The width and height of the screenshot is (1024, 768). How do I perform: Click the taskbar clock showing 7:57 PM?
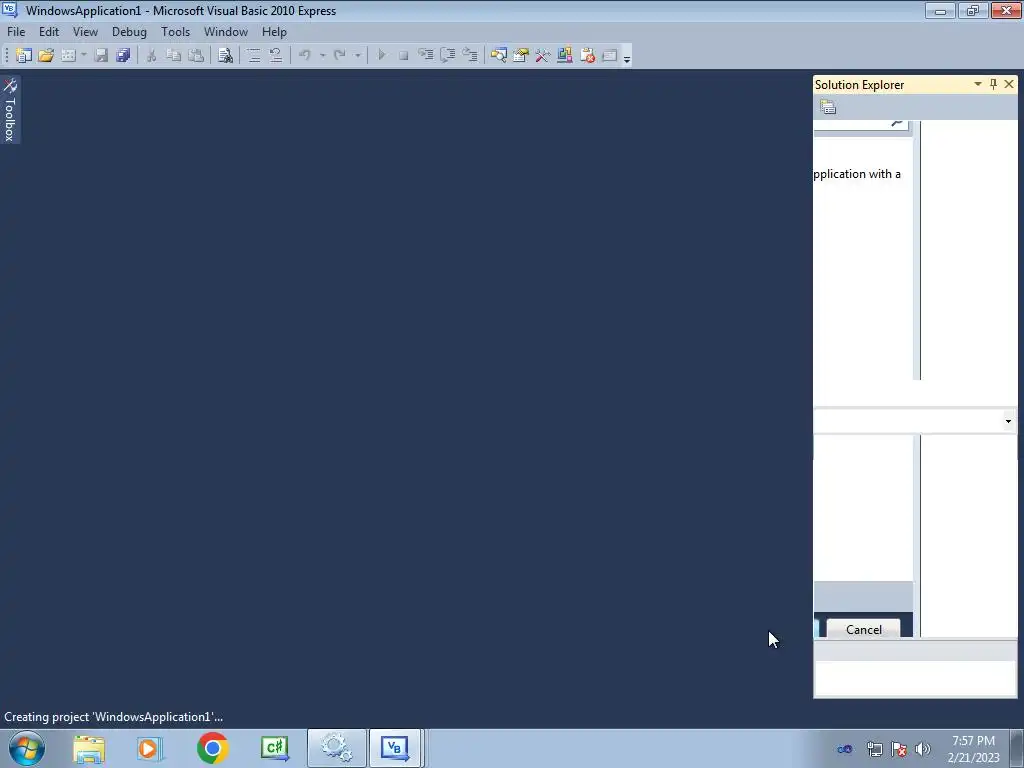(973, 749)
